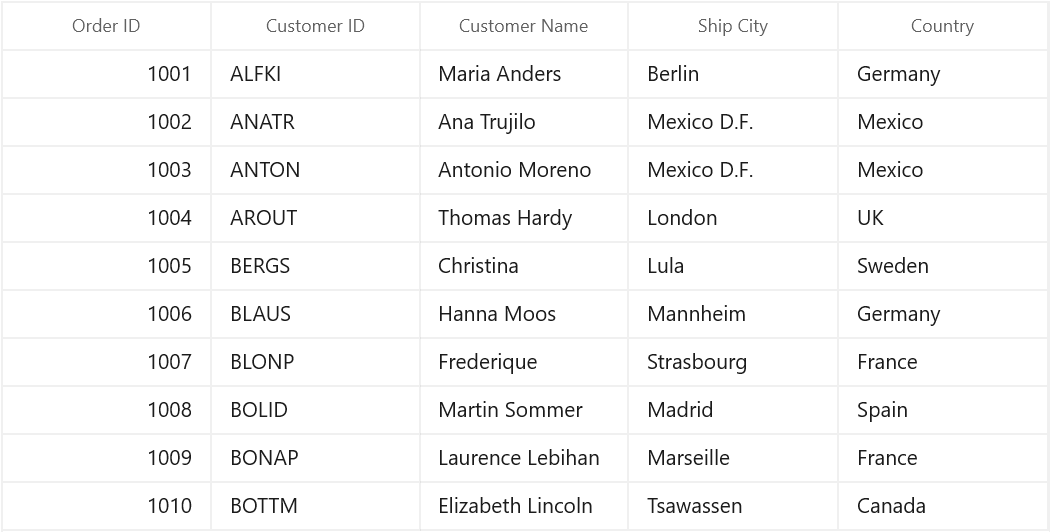Select the Maria Anders name cell
The height and width of the screenshot is (532, 1050).
524,74
